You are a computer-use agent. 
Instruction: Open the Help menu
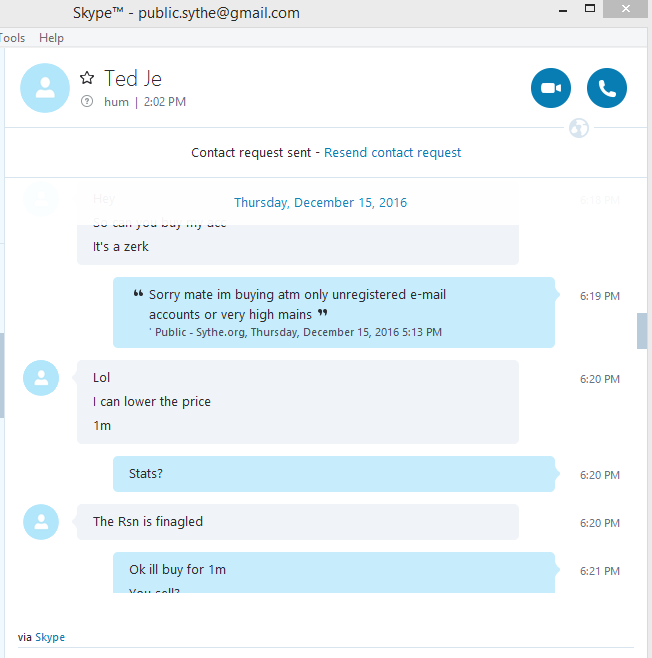[x=51, y=38]
